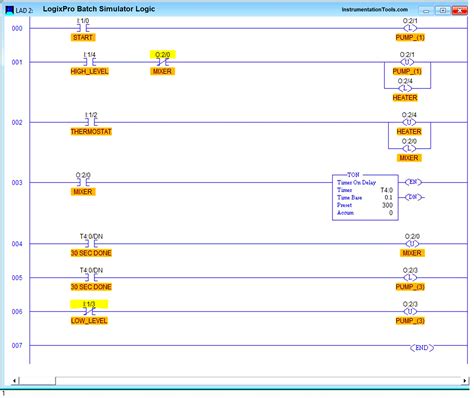Select the HEATER latch coil on rung 001
Image resolution: width=474 pixels, height=398 pixels.
[405, 88]
